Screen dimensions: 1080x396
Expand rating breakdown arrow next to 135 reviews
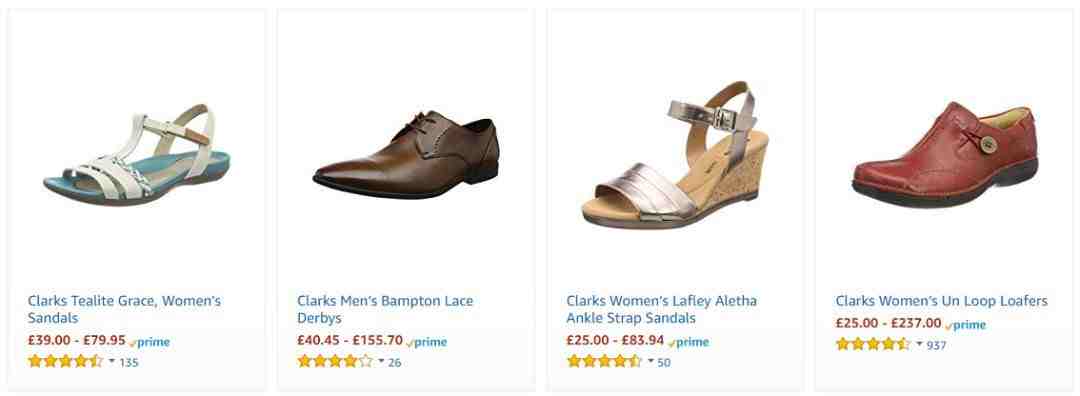click(112, 361)
